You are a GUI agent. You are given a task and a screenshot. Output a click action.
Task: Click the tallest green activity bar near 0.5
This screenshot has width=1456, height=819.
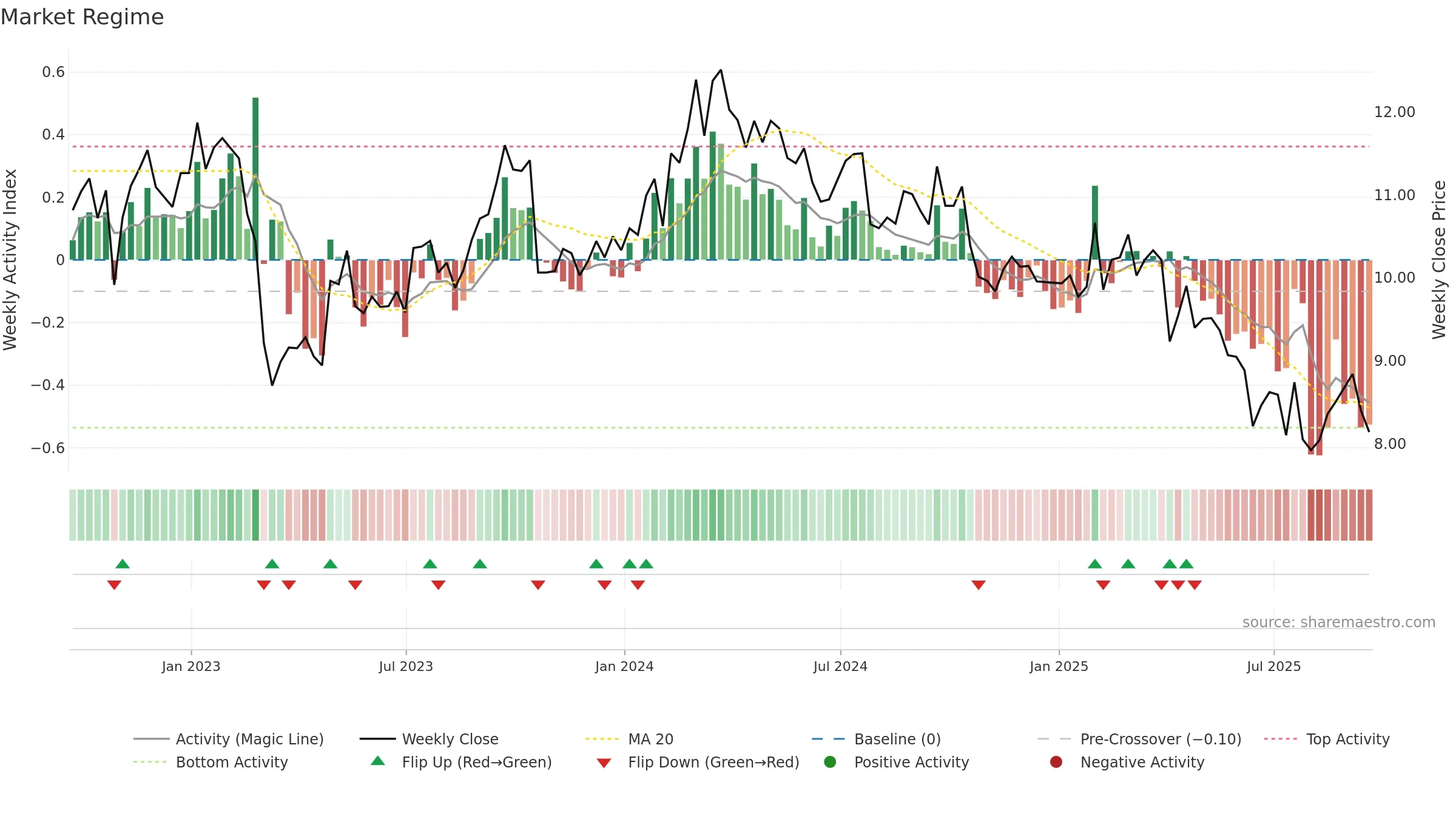[x=255, y=178]
